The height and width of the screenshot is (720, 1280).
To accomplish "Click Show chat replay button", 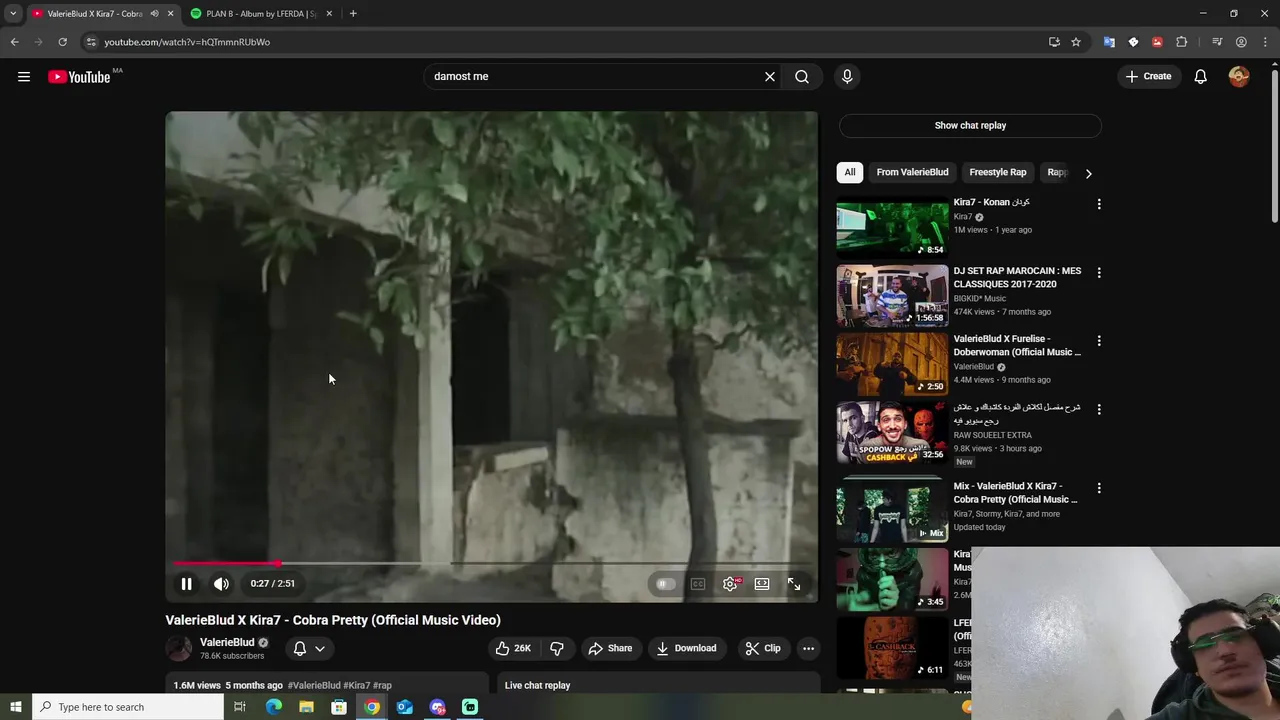I will pos(970,125).
